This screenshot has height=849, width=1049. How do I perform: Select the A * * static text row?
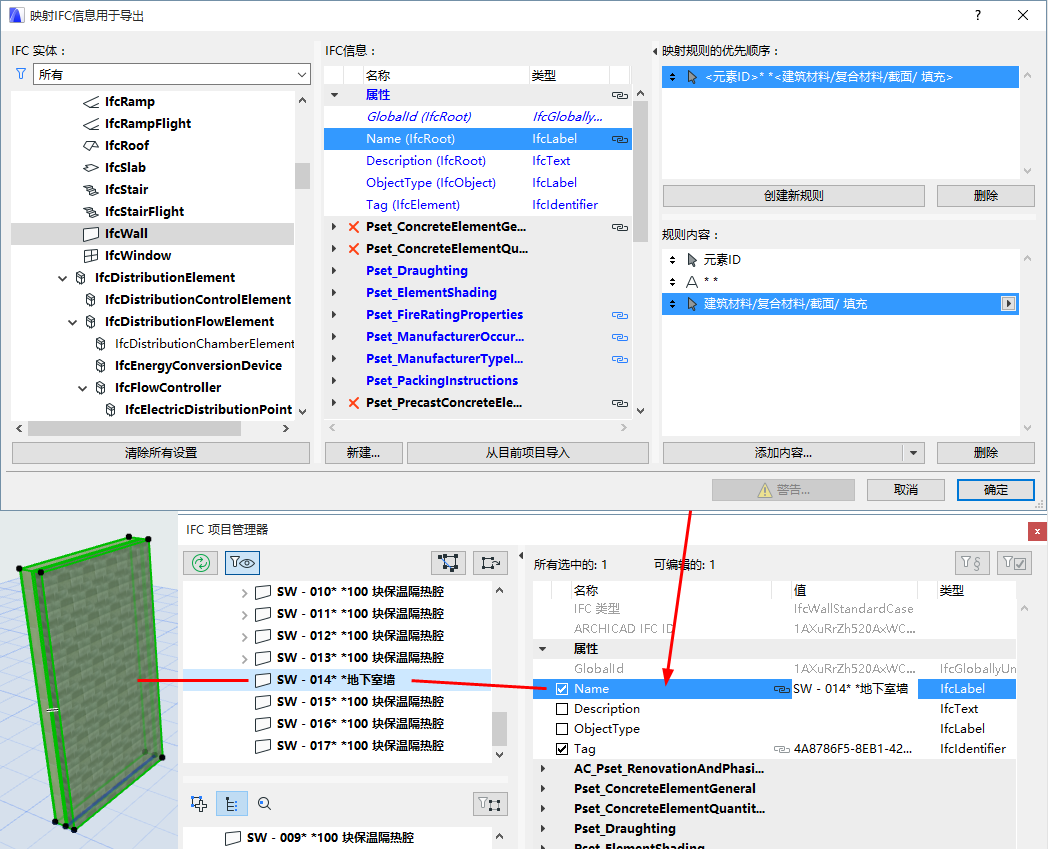click(840, 282)
